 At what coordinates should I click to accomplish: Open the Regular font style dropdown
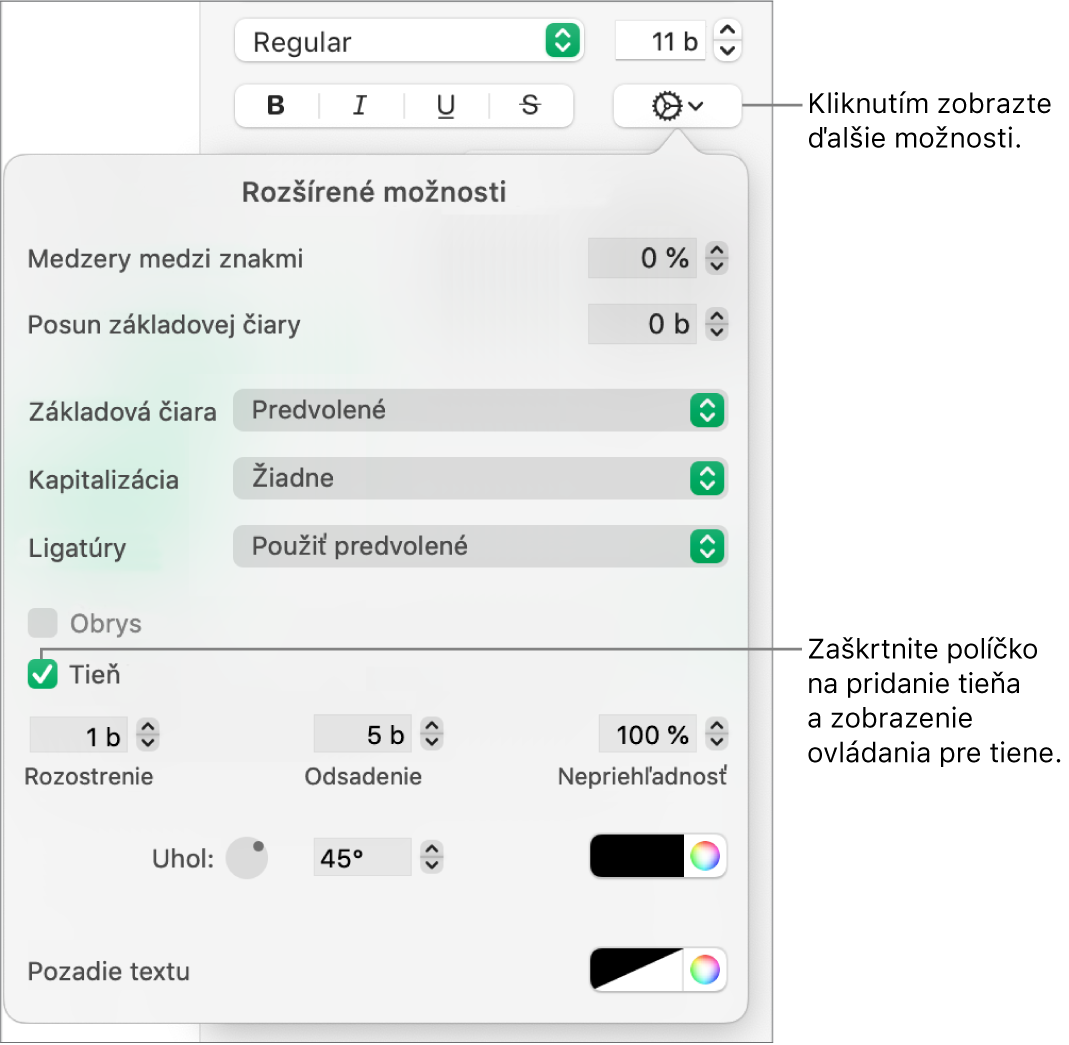pyautogui.click(x=408, y=41)
